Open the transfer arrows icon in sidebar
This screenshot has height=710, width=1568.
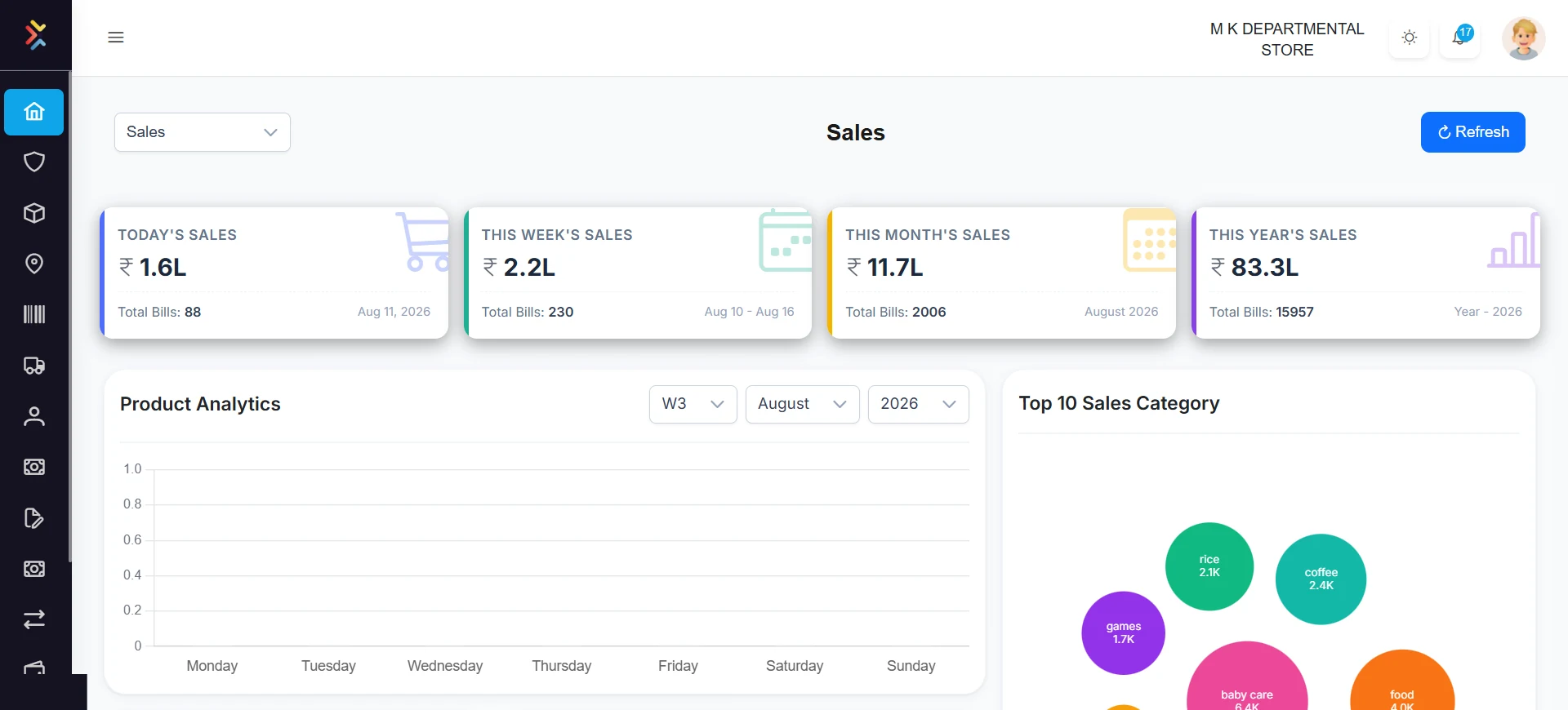pyautogui.click(x=34, y=619)
